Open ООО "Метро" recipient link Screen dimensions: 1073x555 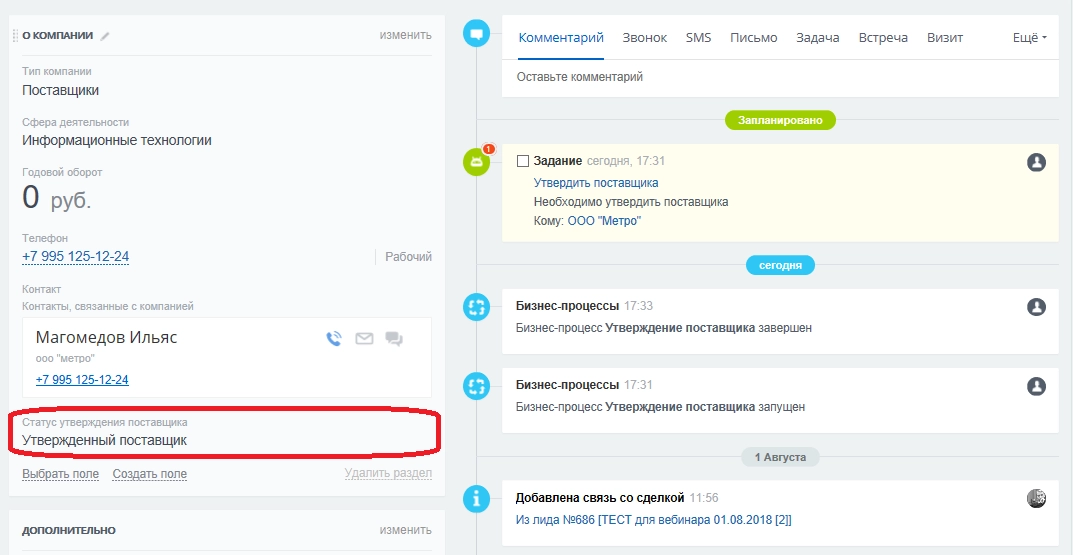pos(605,221)
